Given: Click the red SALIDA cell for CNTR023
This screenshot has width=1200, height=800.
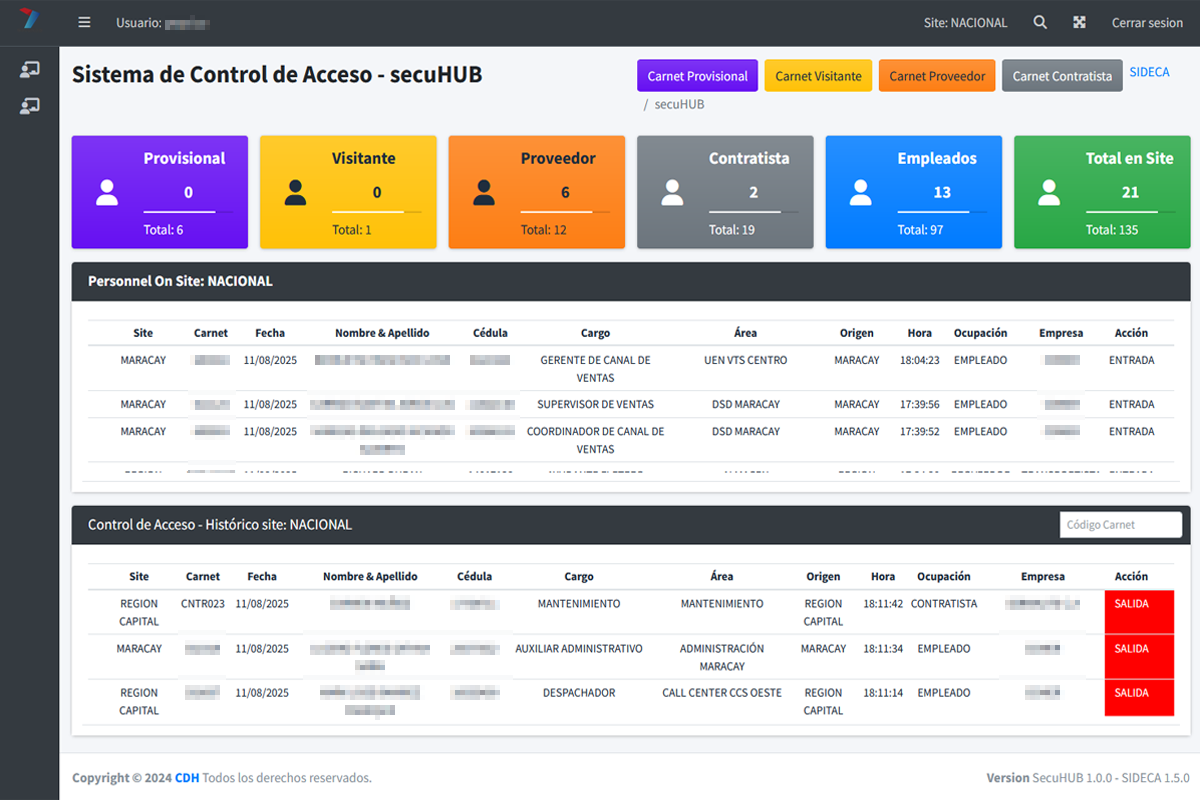Looking at the screenshot, I should click(x=1138, y=611).
